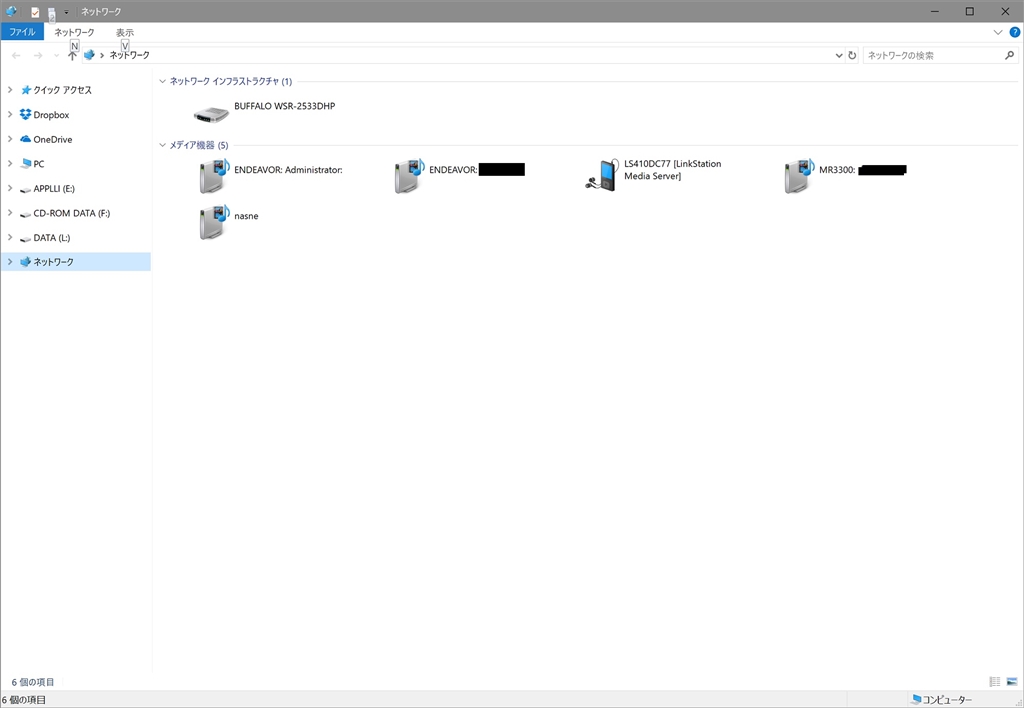Click the network icon in address bar

coord(89,56)
